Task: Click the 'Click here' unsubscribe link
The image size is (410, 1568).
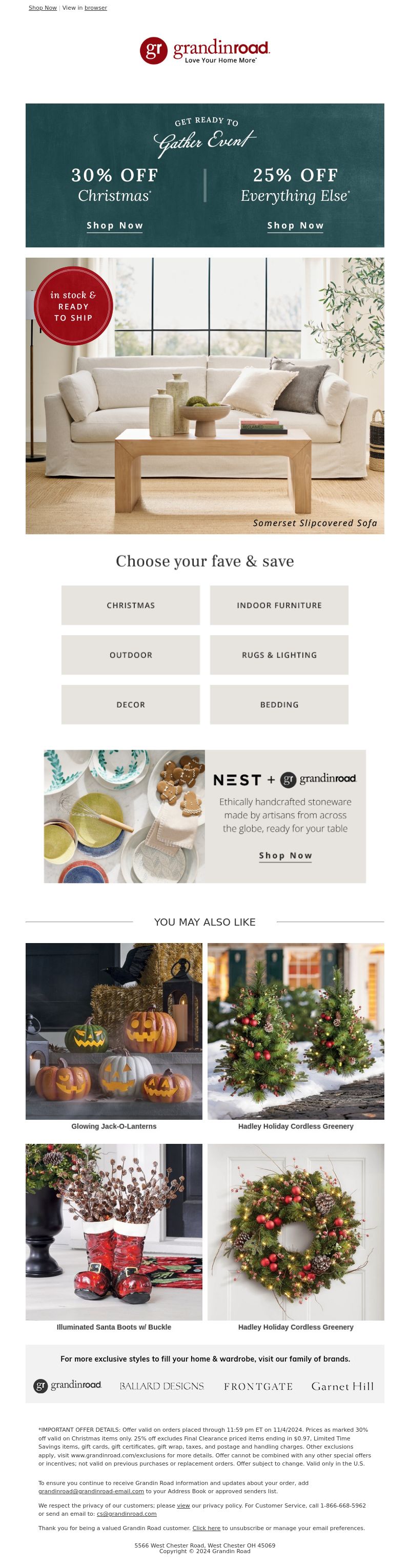Action: 207,1528
